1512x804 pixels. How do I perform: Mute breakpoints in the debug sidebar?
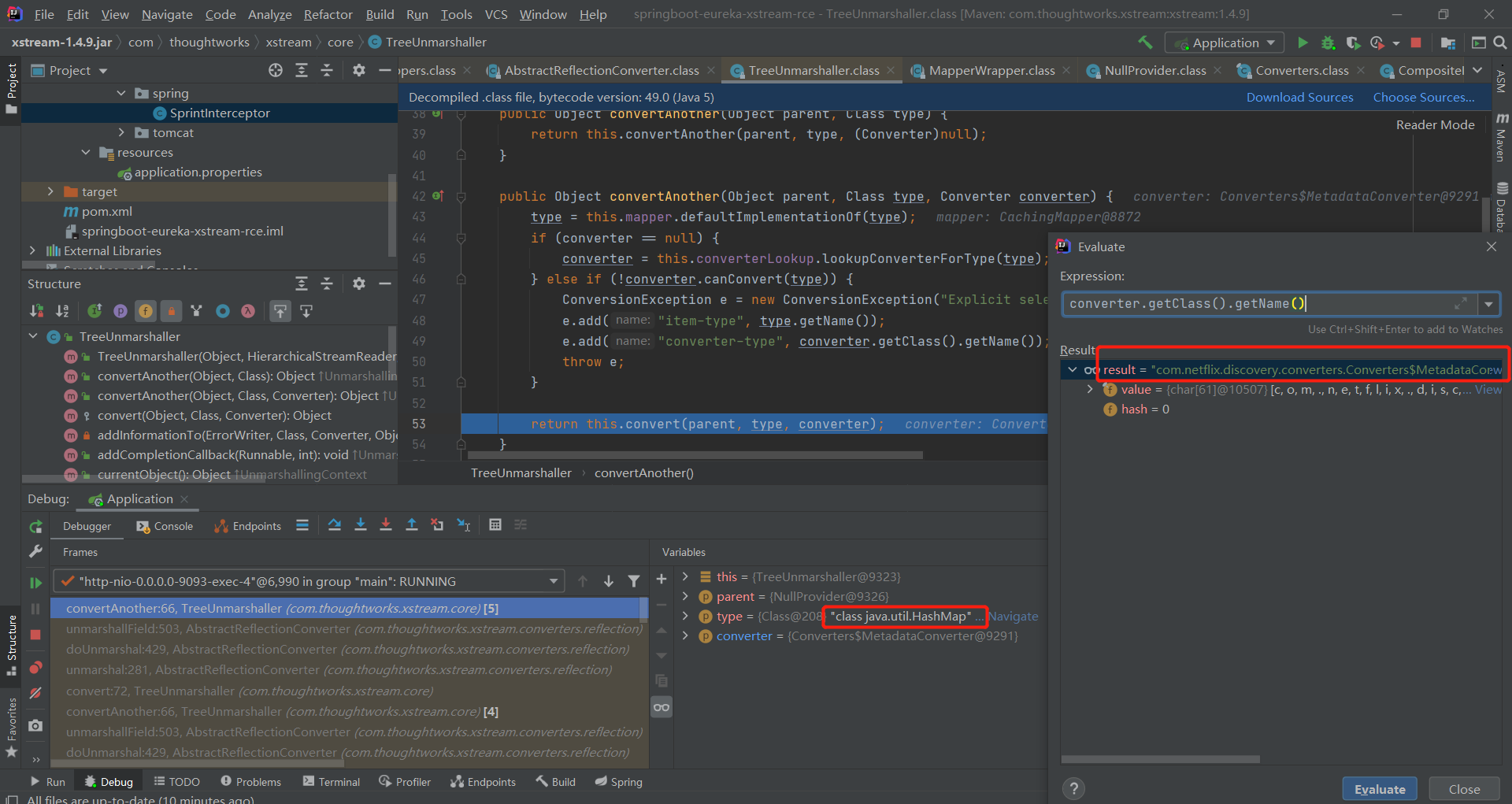point(35,693)
